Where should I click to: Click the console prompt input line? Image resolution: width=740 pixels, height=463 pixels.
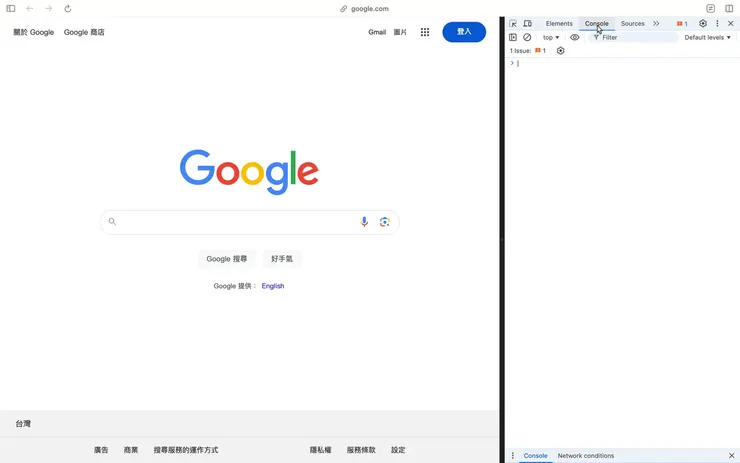click(x=625, y=63)
